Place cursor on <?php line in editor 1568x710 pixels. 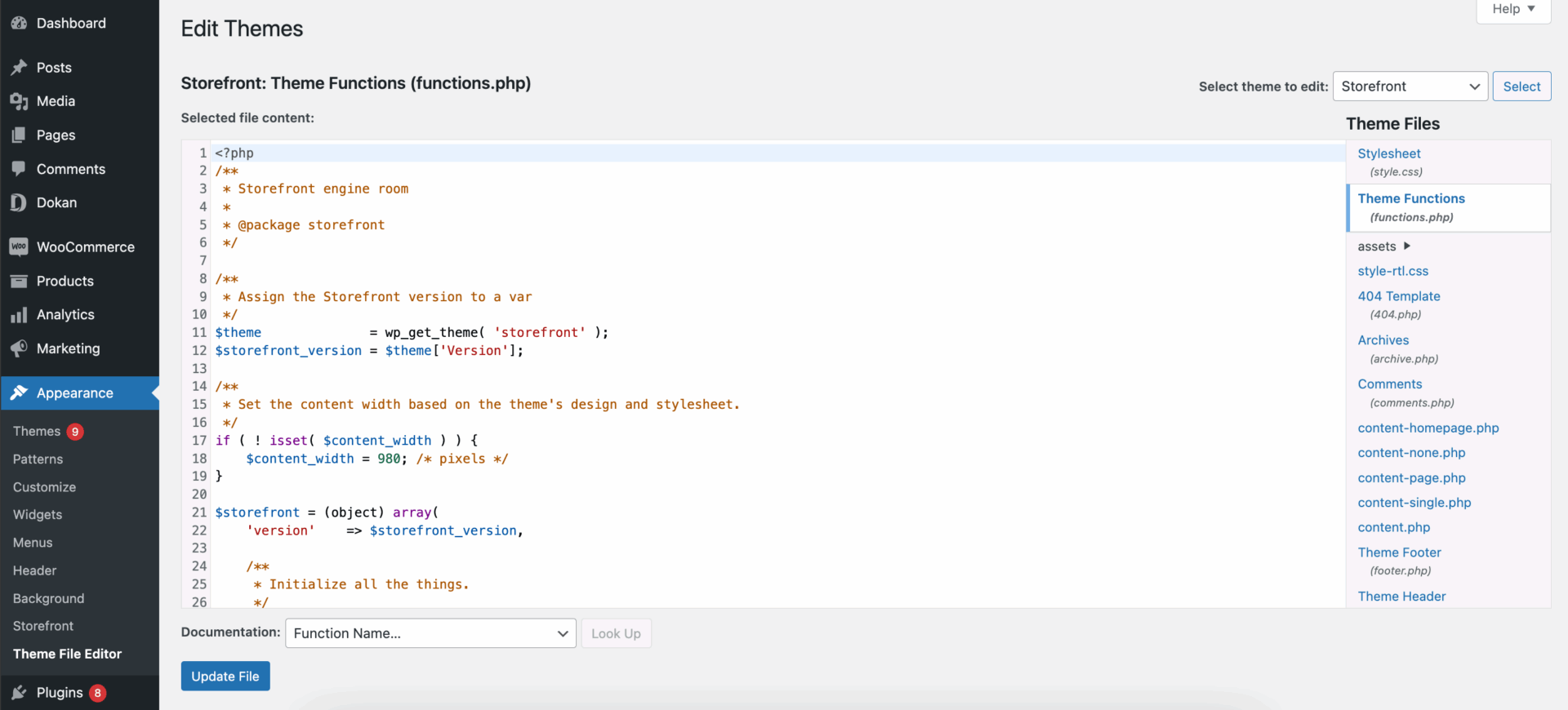click(779, 153)
